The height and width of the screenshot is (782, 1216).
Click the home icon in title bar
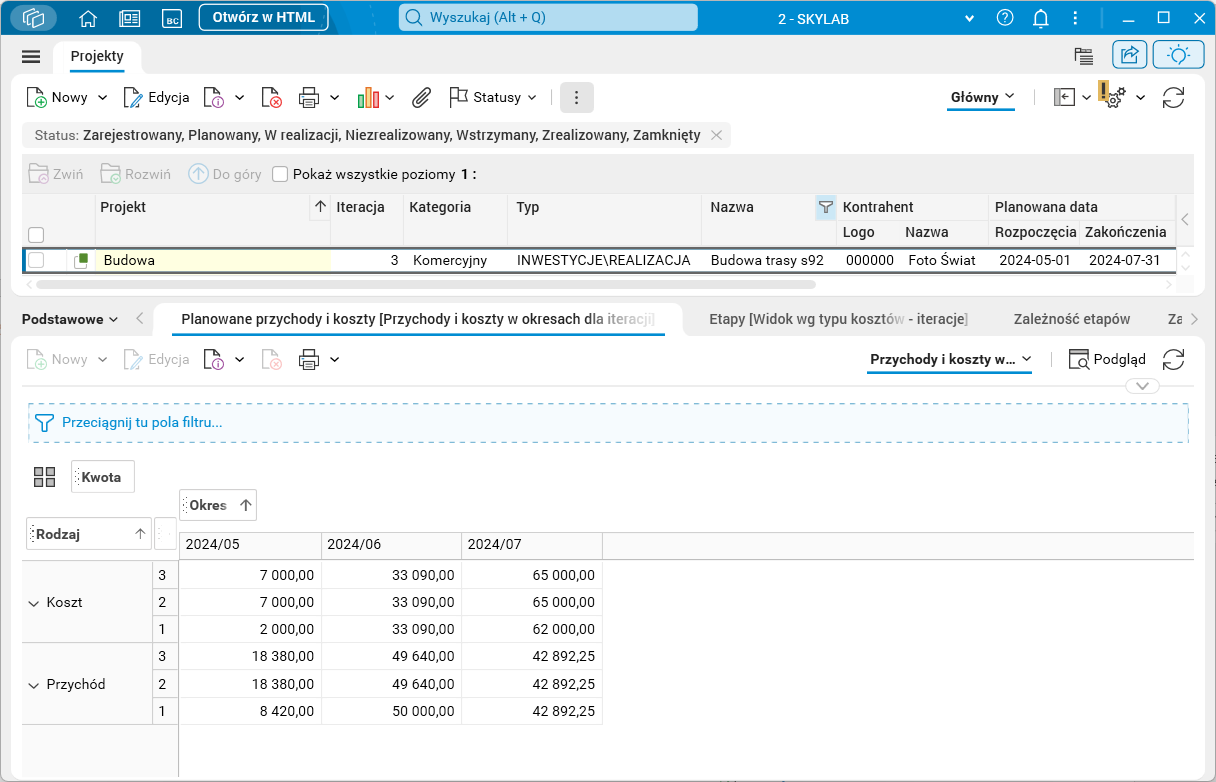point(88,18)
